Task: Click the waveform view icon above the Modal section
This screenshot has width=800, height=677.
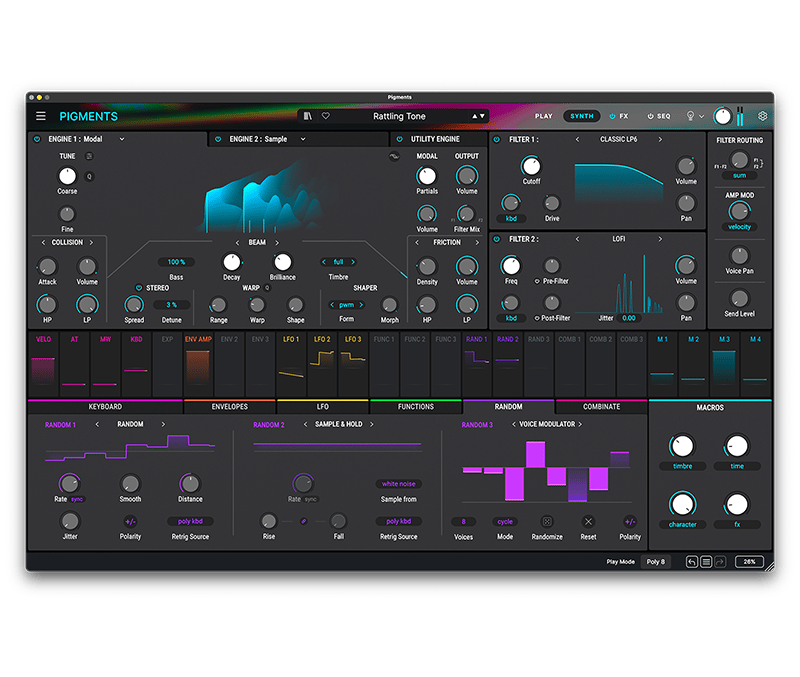Action: (x=394, y=157)
